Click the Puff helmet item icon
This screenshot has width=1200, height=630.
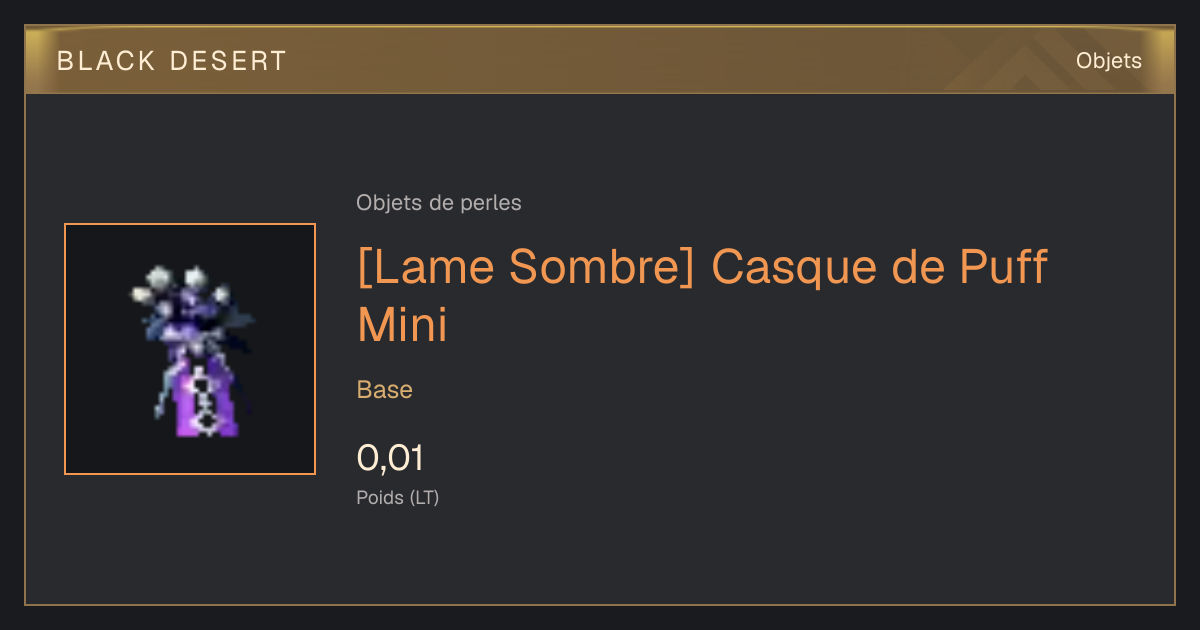point(190,350)
